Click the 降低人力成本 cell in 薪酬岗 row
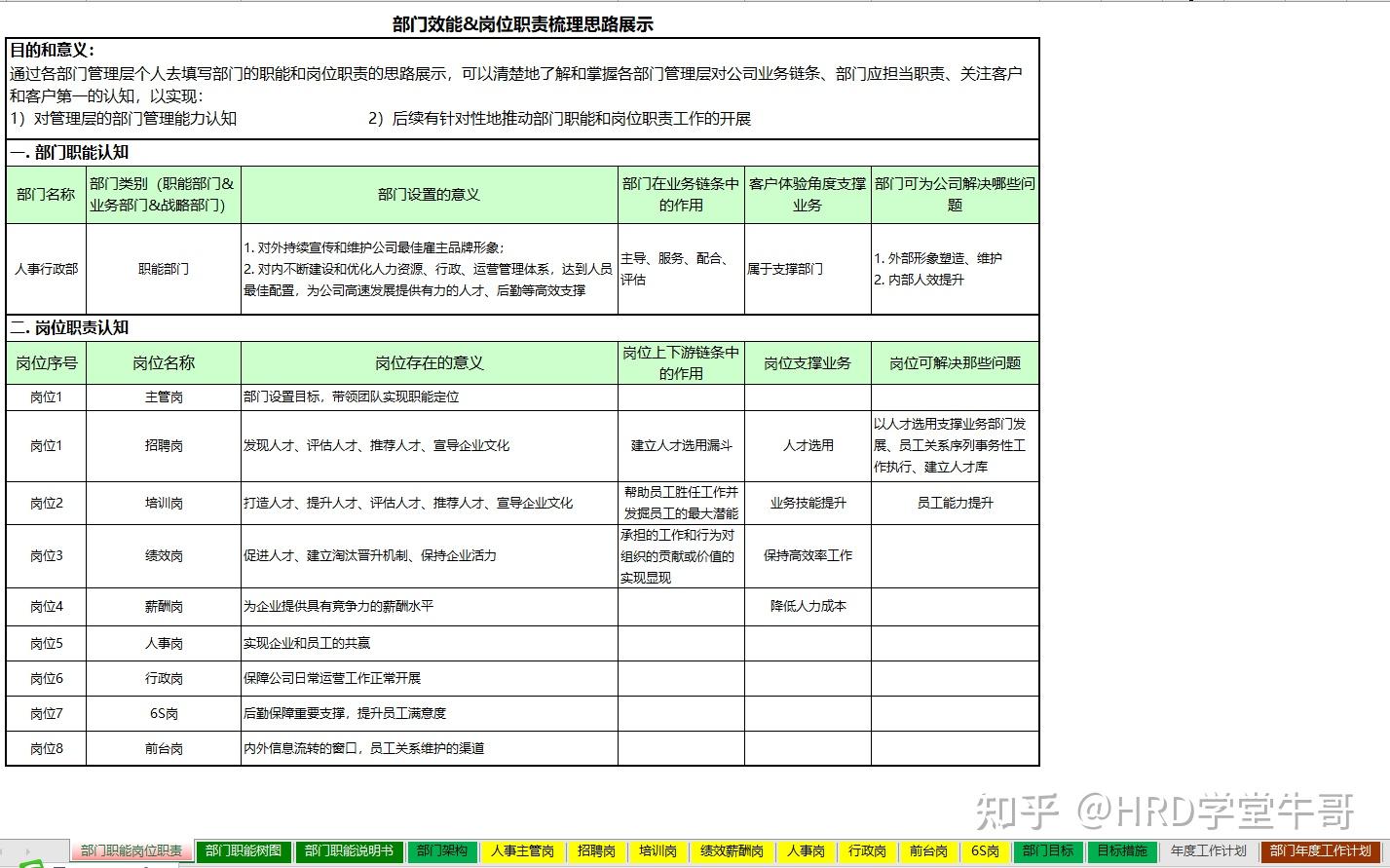 click(x=808, y=606)
